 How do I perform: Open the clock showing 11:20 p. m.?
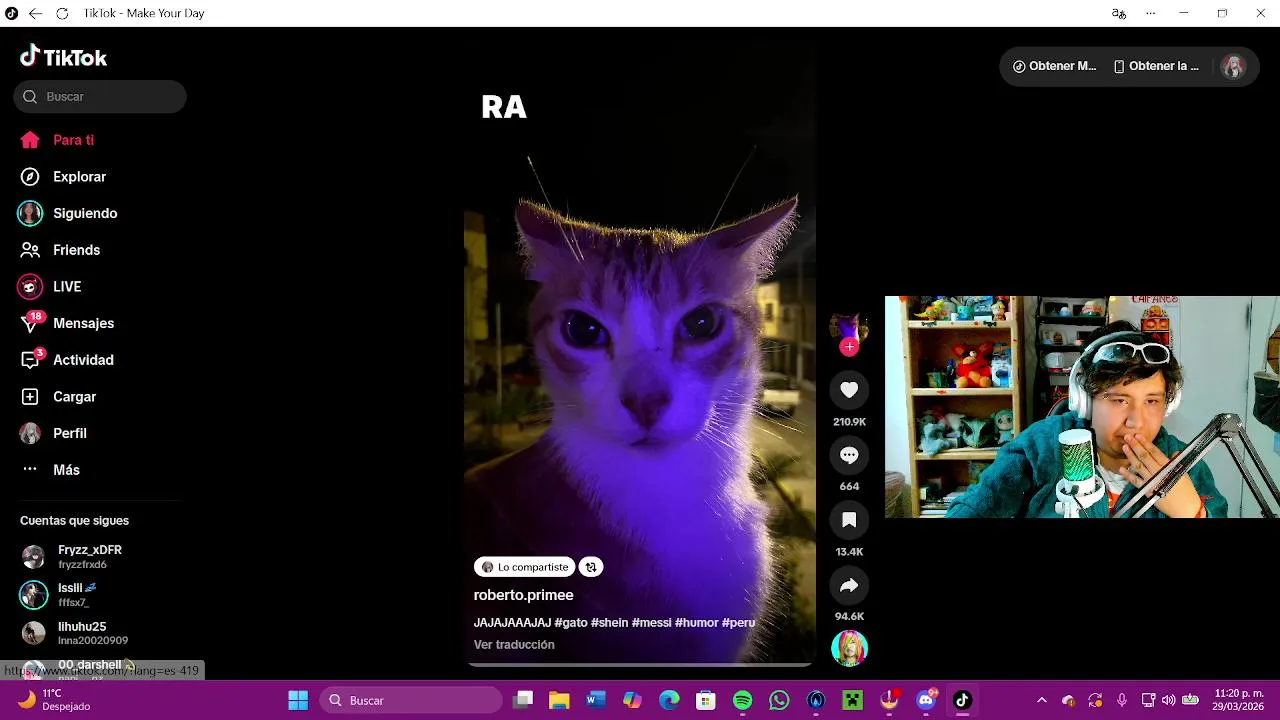[x=1238, y=700]
